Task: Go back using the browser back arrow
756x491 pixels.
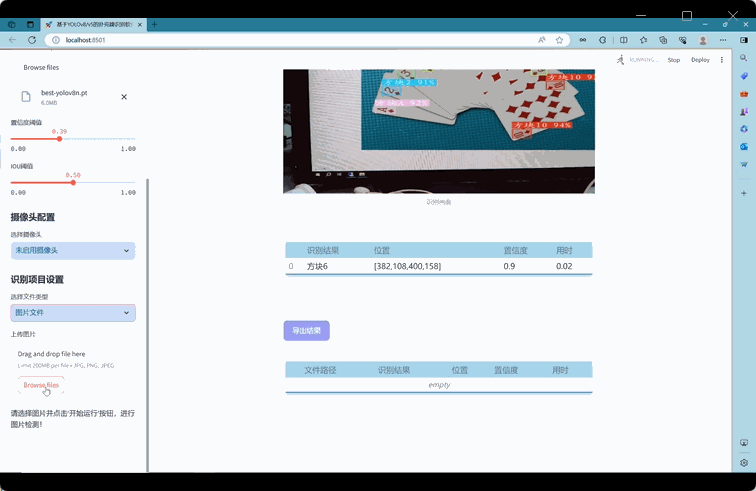Action: pos(13,40)
